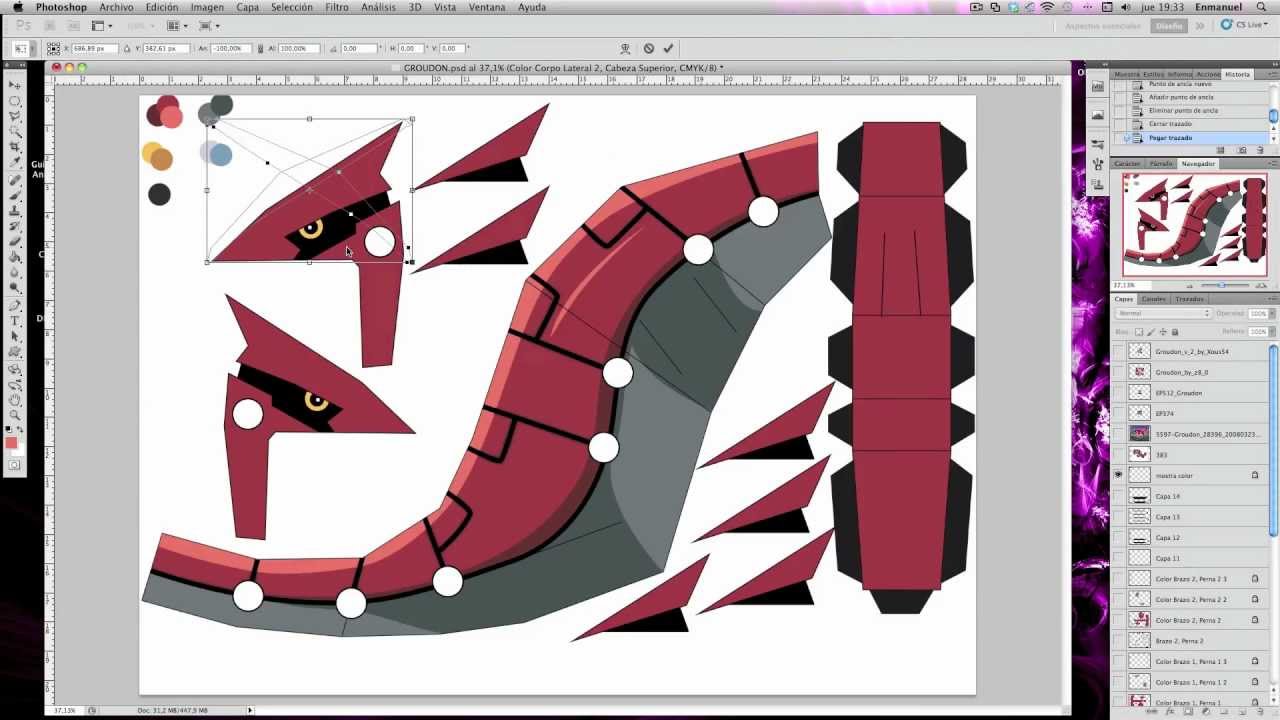Select the Elliptical Marquee tool
Image resolution: width=1280 pixels, height=720 pixels.
tap(15, 101)
